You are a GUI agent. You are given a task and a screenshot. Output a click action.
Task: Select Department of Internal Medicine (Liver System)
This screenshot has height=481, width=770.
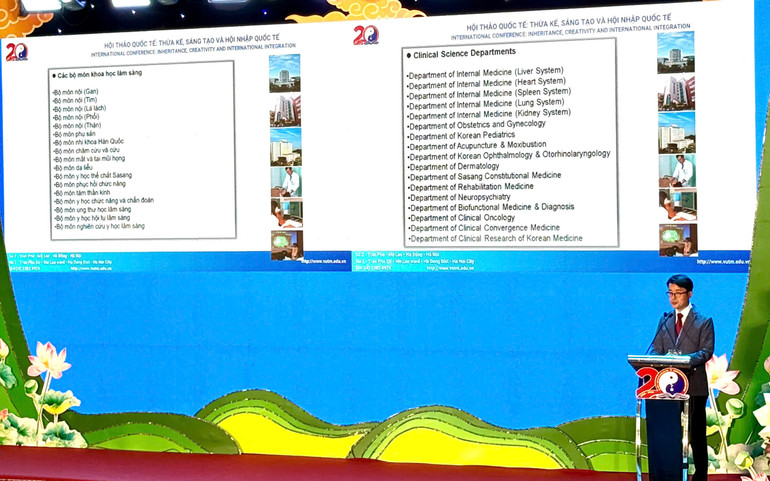click(485, 71)
